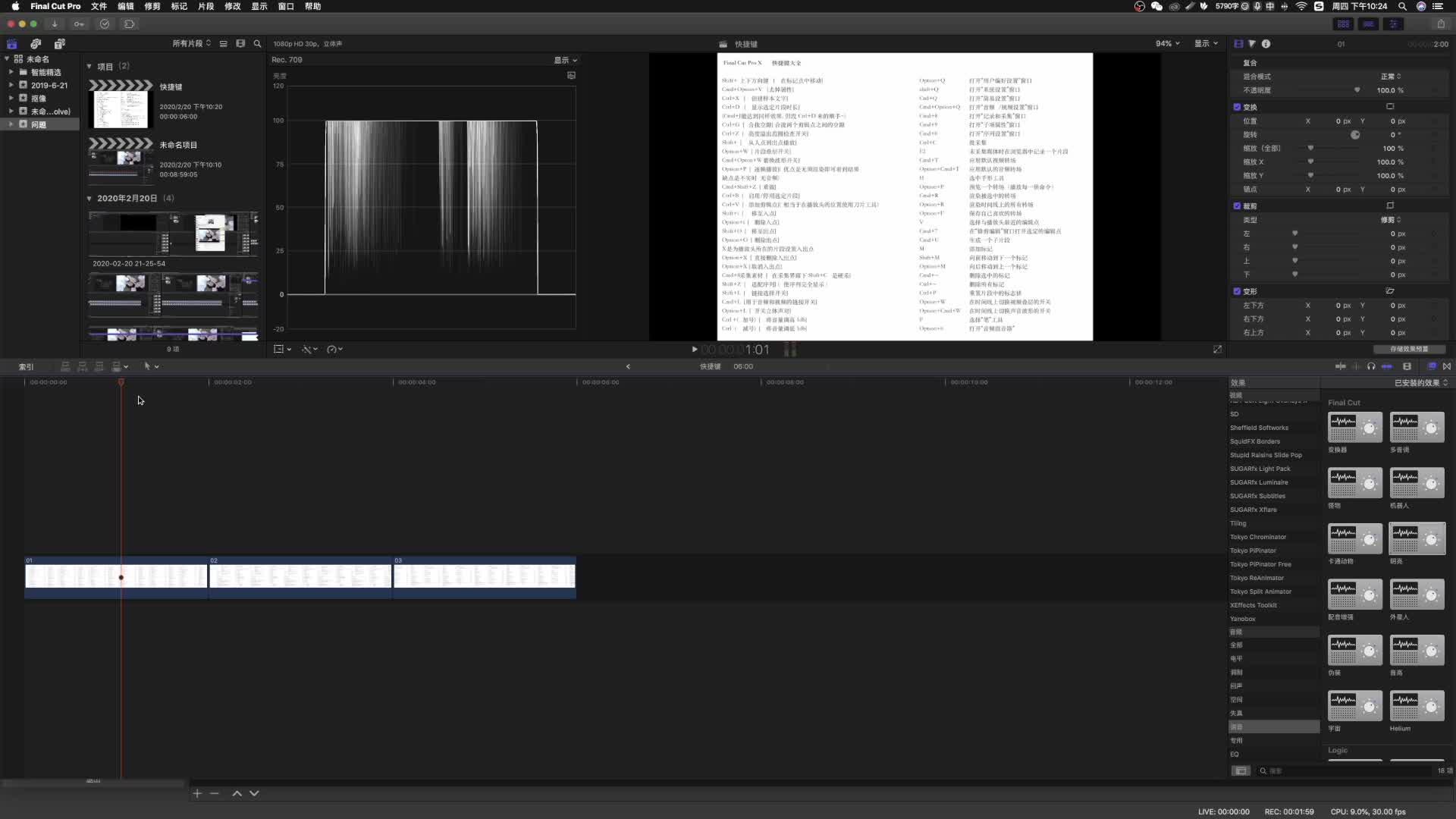Click the crop on-screen control icon
1456x819 pixels.
[1390, 206]
